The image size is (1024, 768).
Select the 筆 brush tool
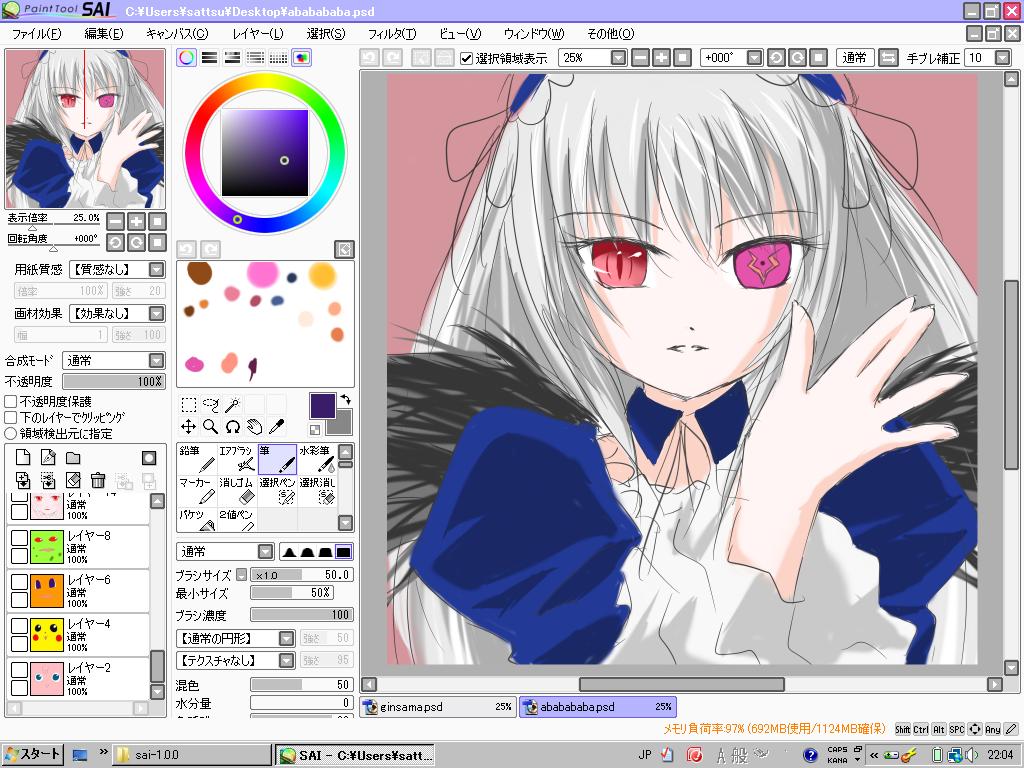click(x=278, y=458)
